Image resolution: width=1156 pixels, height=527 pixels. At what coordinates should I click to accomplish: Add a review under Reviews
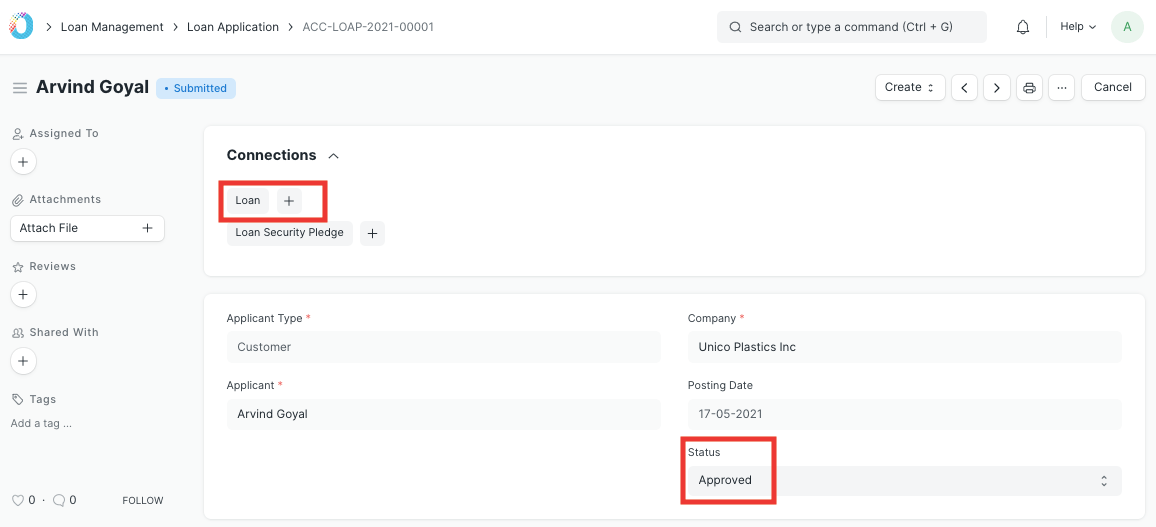23,295
